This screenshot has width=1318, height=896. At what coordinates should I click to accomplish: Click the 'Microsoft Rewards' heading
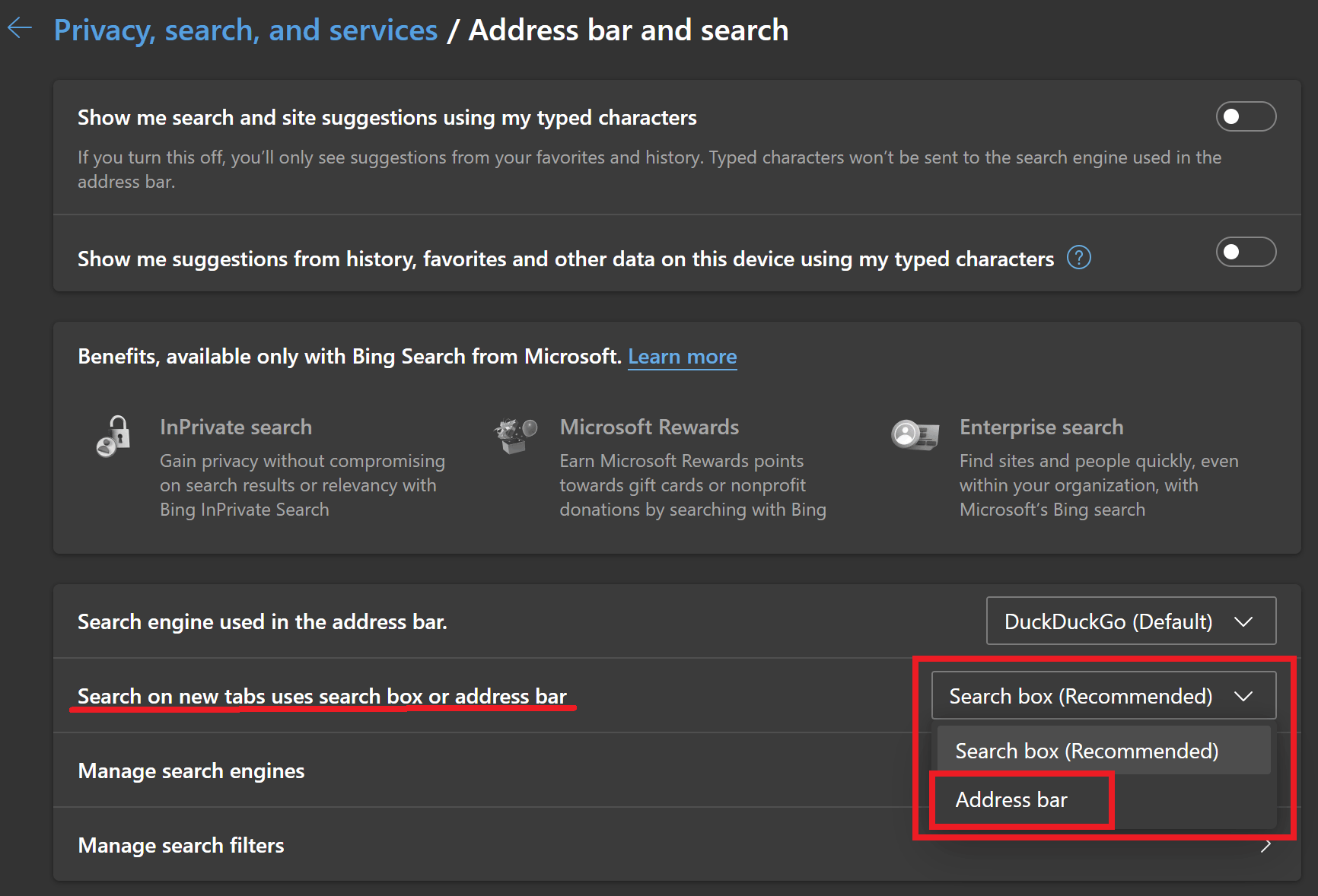point(649,427)
